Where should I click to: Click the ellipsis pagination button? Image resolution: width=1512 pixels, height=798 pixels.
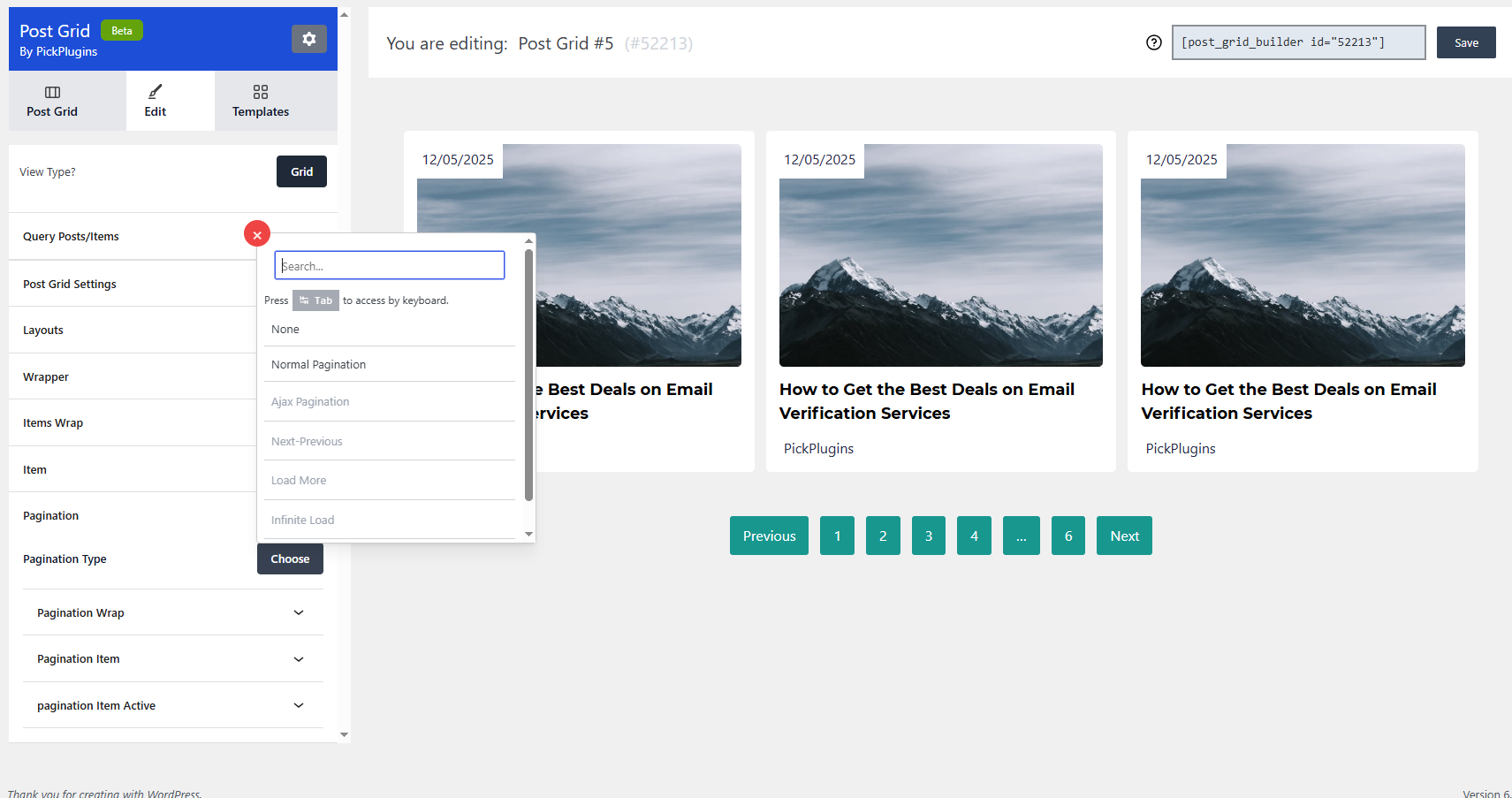coord(1022,536)
